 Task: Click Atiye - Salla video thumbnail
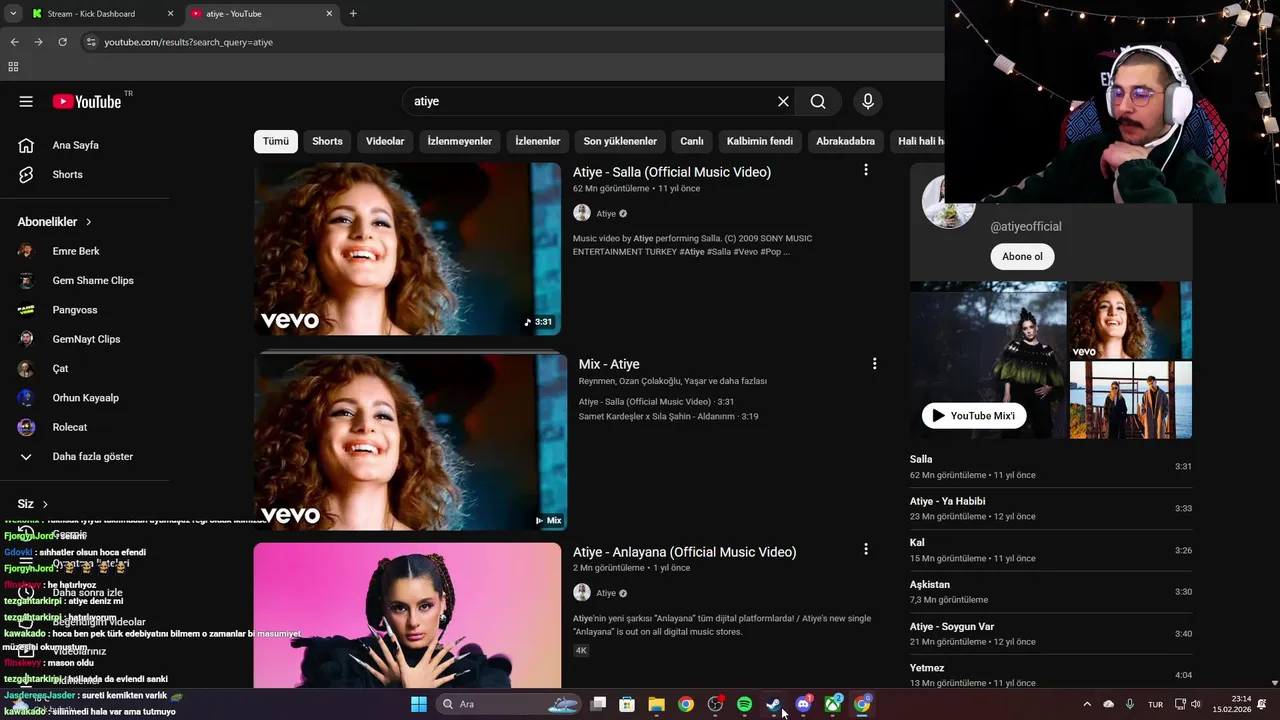click(x=407, y=249)
